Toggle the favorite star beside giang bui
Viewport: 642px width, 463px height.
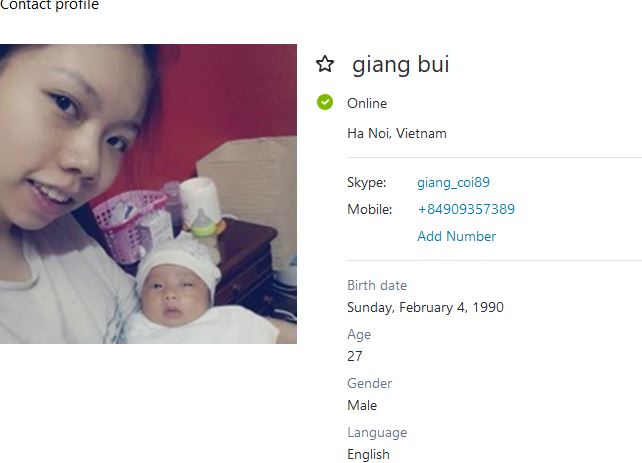325,64
